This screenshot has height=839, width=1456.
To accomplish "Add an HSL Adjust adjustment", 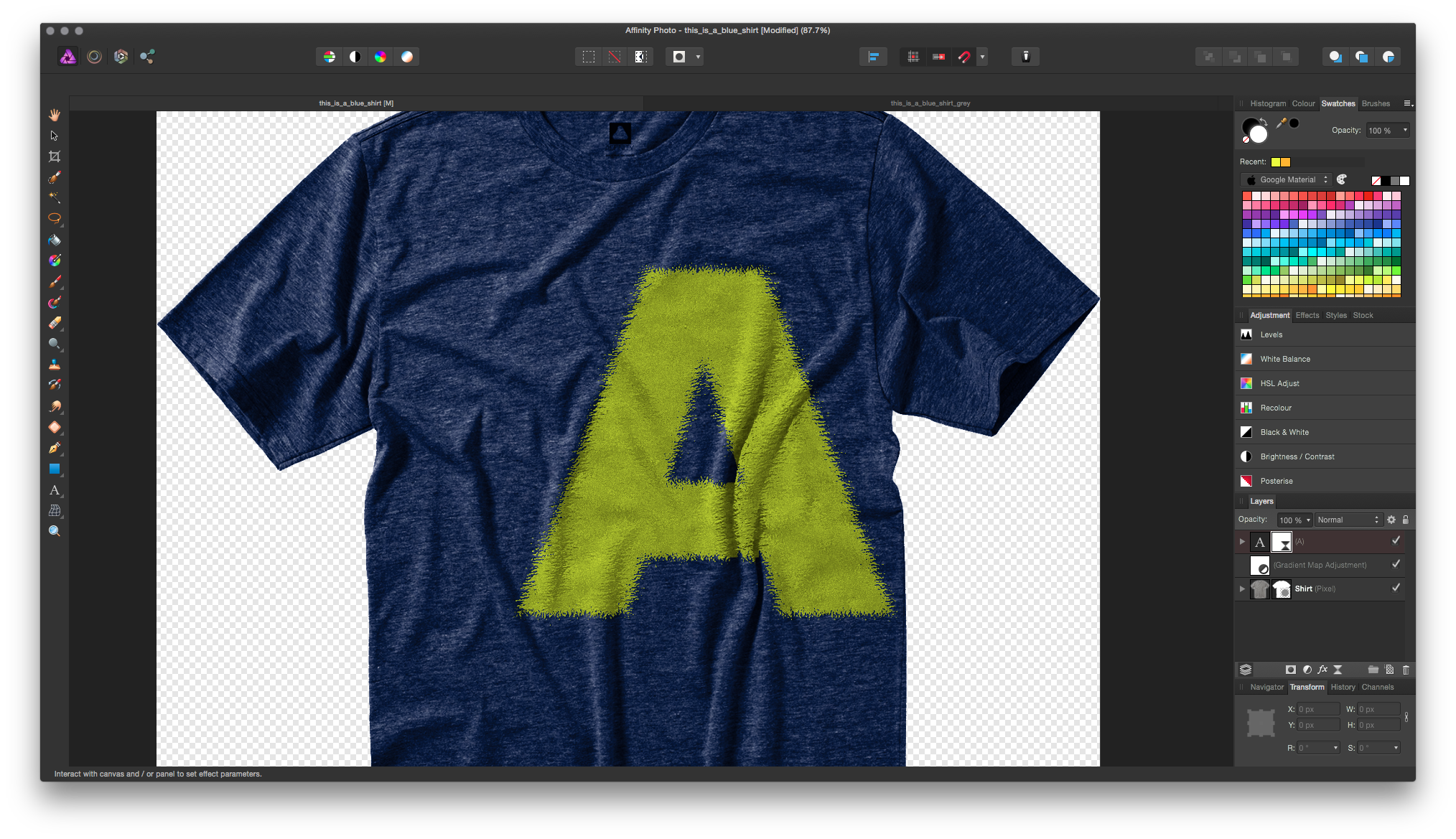I will pyautogui.click(x=1325, y=383).
